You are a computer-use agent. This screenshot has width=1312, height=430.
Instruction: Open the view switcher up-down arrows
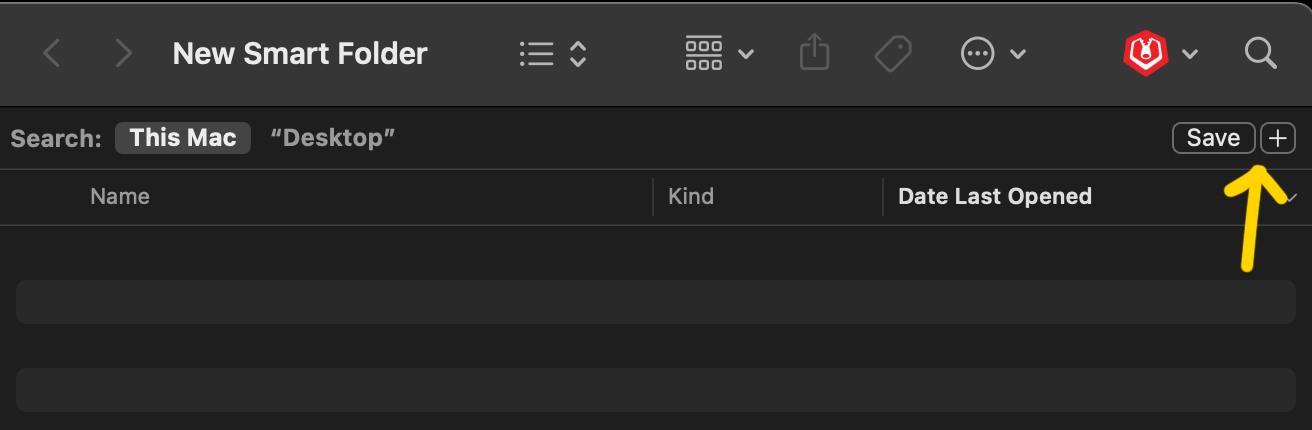tap(577, 53)
